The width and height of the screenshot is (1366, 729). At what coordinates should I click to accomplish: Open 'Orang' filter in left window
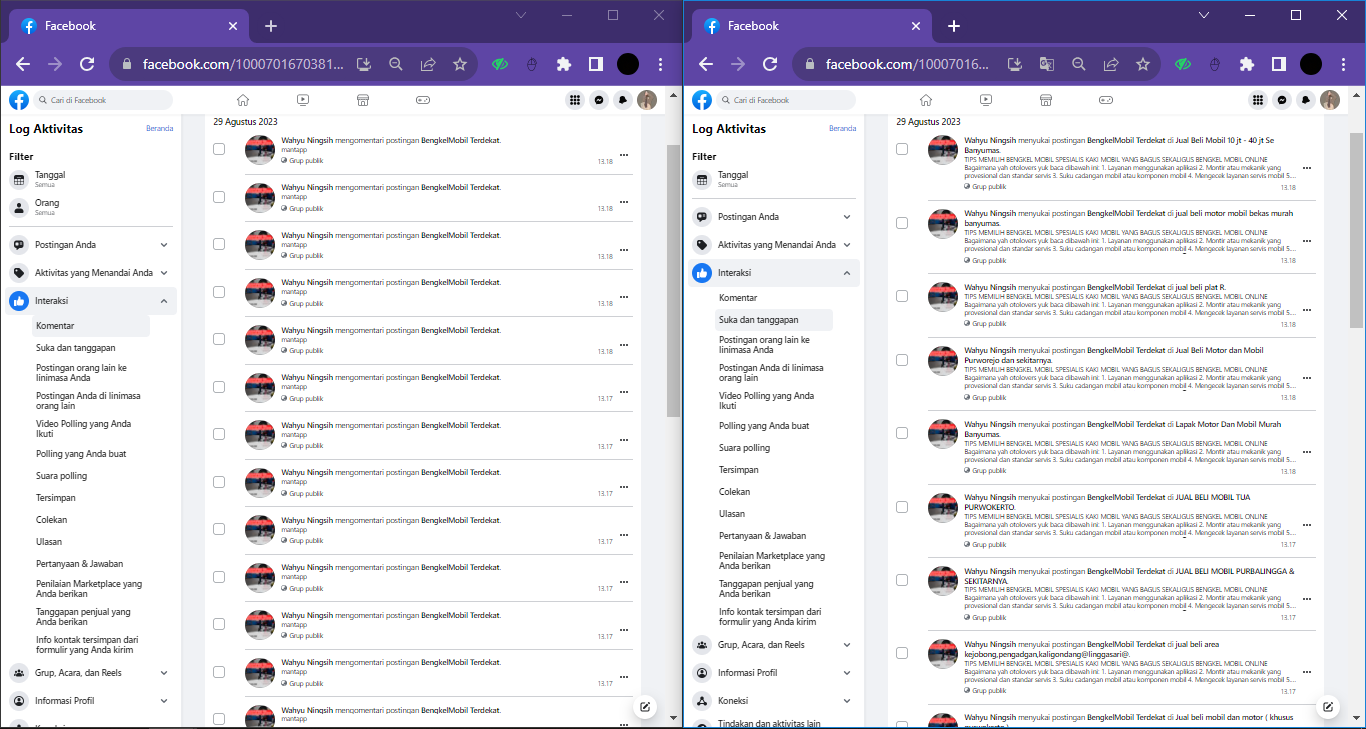[x=91, y=207]
